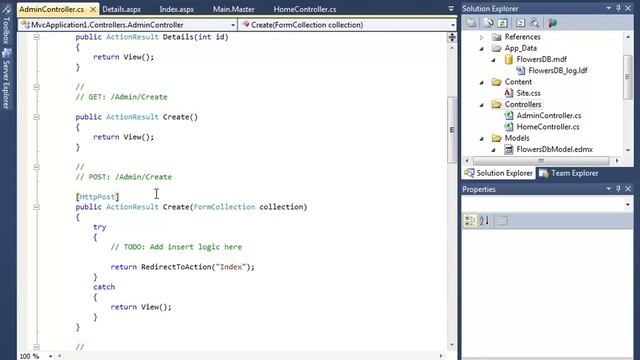Collapse the App_Data folder node
The height and width of the screenshot is (360, 640).
coord(482,49)
